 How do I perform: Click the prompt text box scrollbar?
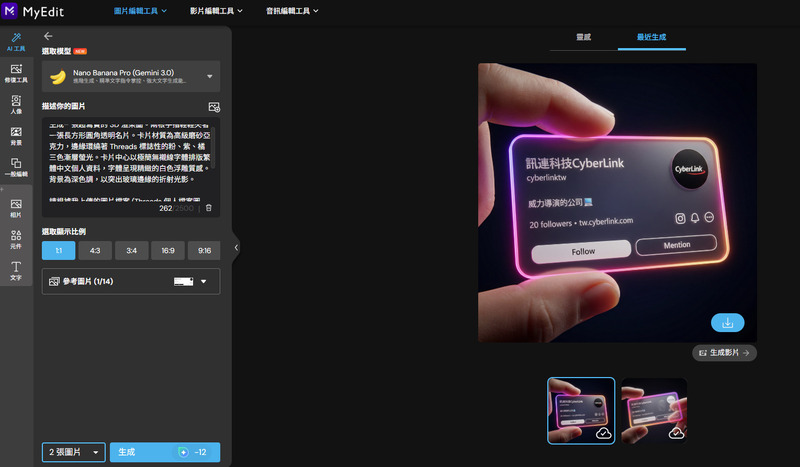click(x=214, y=148)
